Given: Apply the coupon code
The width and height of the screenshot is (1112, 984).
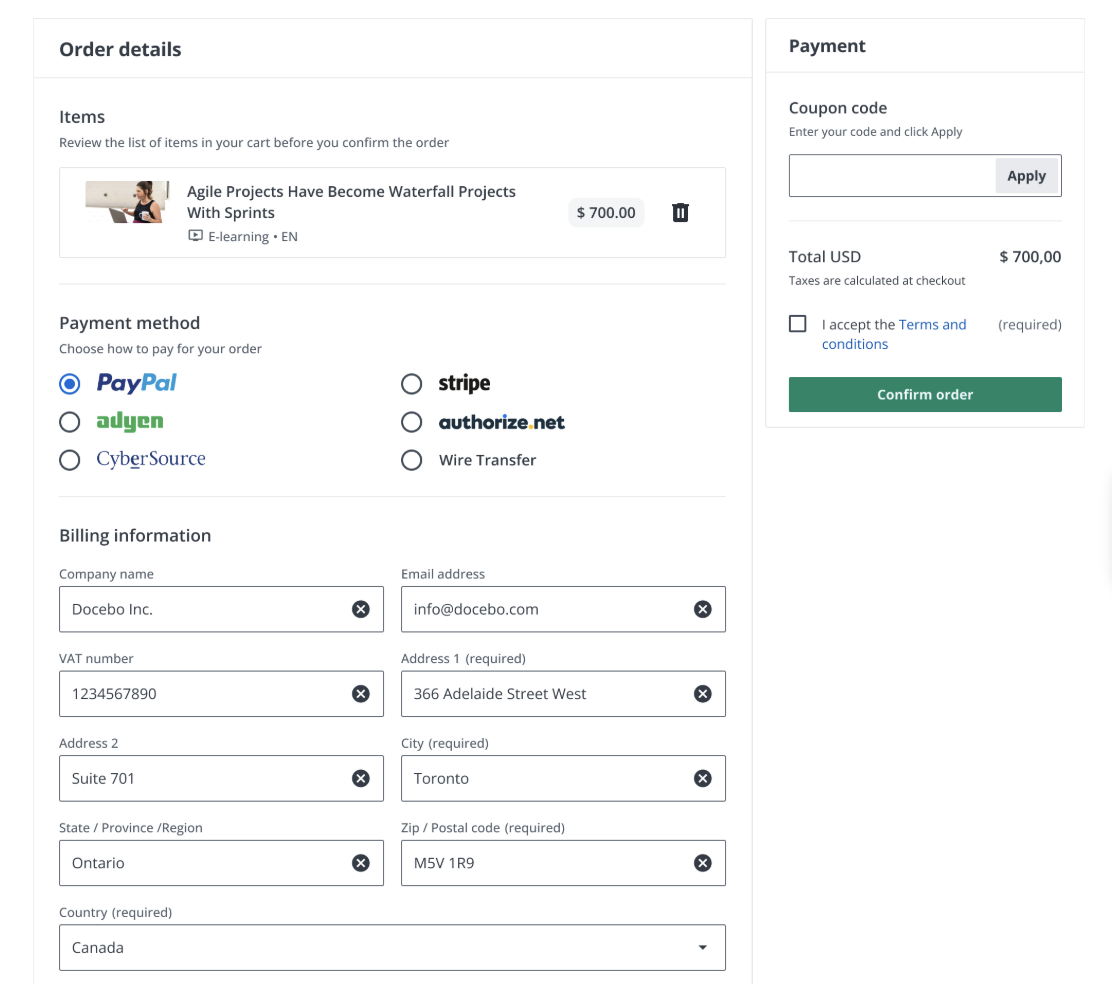Looking at the screenshot, I should coord(1026,176).
